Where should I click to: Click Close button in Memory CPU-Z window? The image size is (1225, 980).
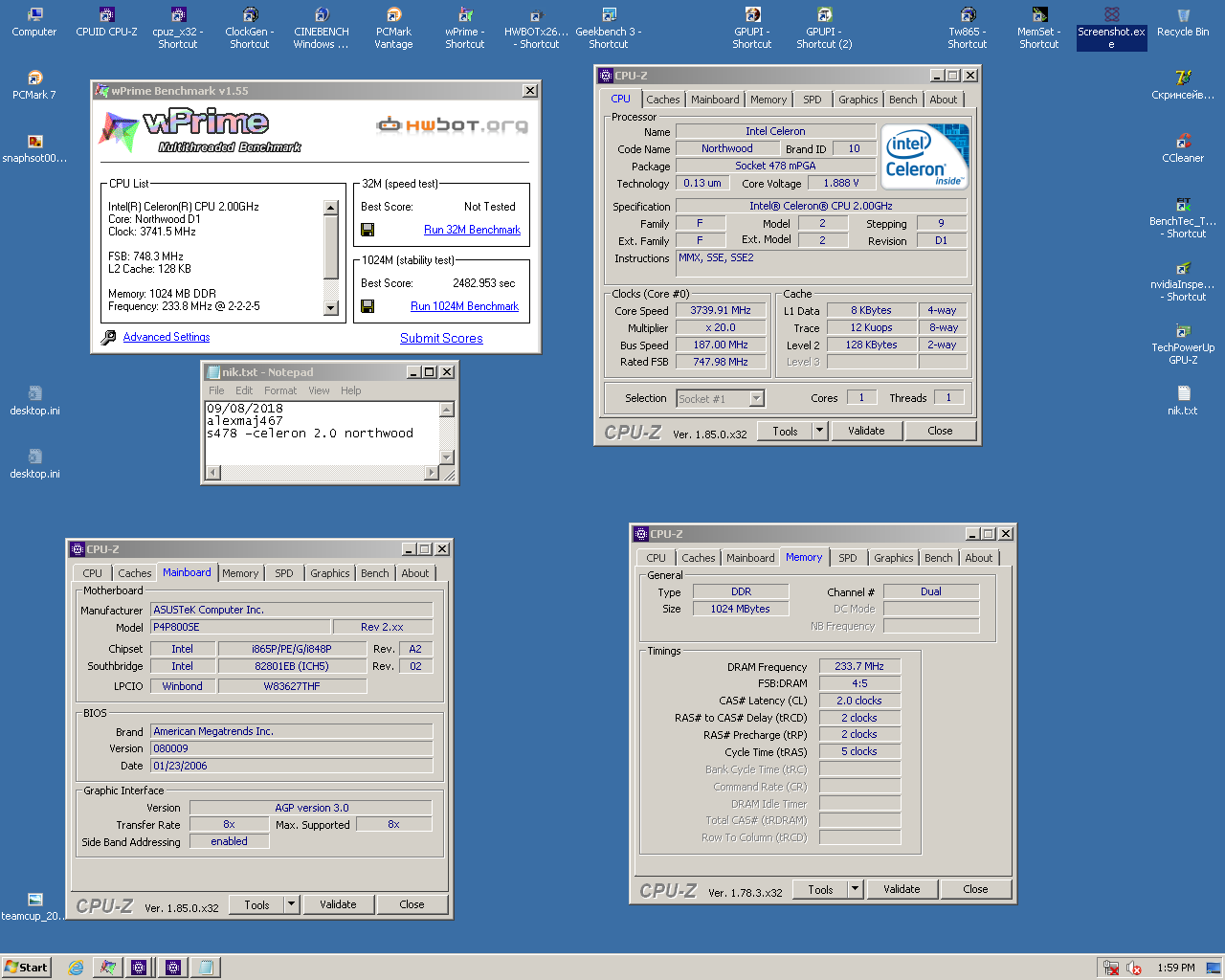(975, 889)
